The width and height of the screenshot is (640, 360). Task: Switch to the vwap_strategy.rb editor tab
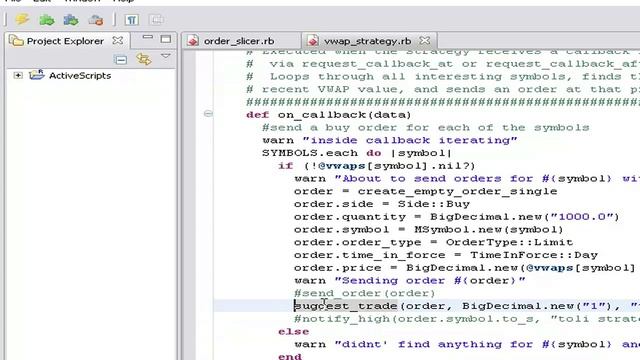[367, 41]
